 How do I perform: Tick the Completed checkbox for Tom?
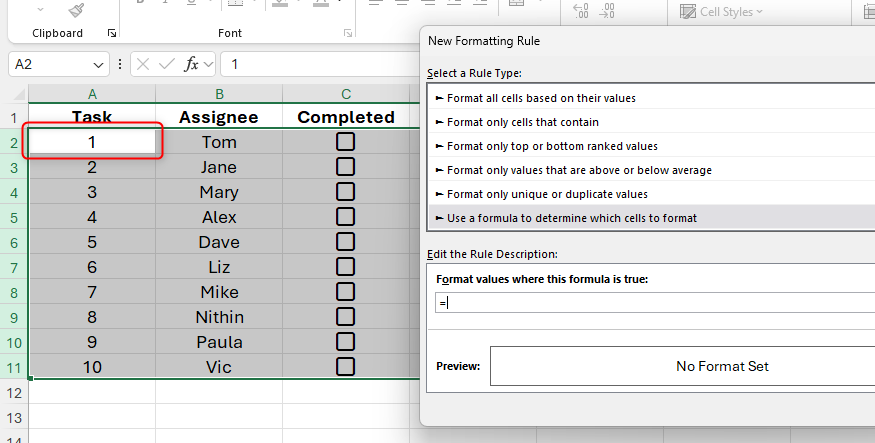[346, 142]
